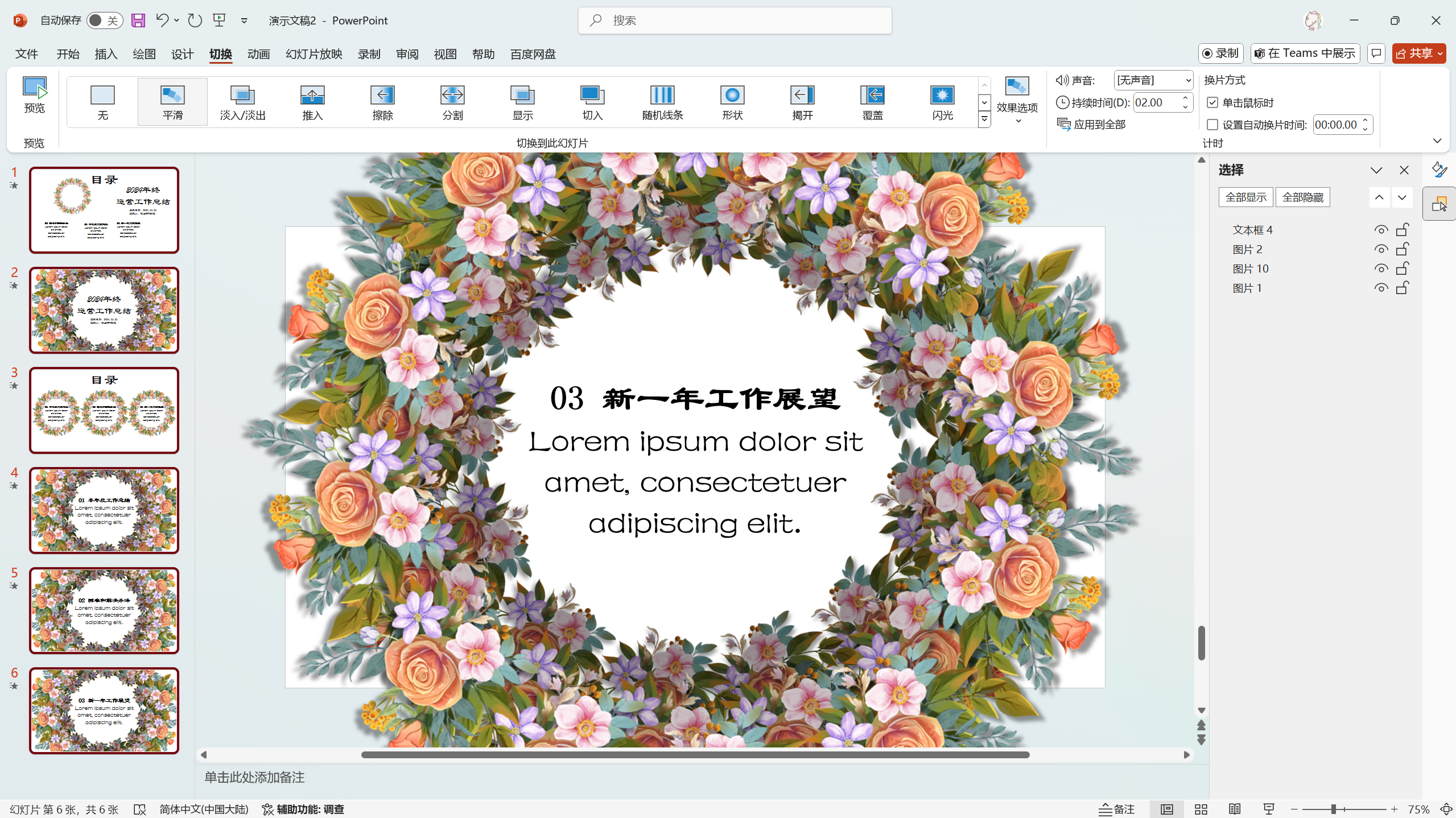Image resolution: width=1456 pixels, height=818 pixels.
Task: Hide the 图片 2 object
Action: (1381, 249)
